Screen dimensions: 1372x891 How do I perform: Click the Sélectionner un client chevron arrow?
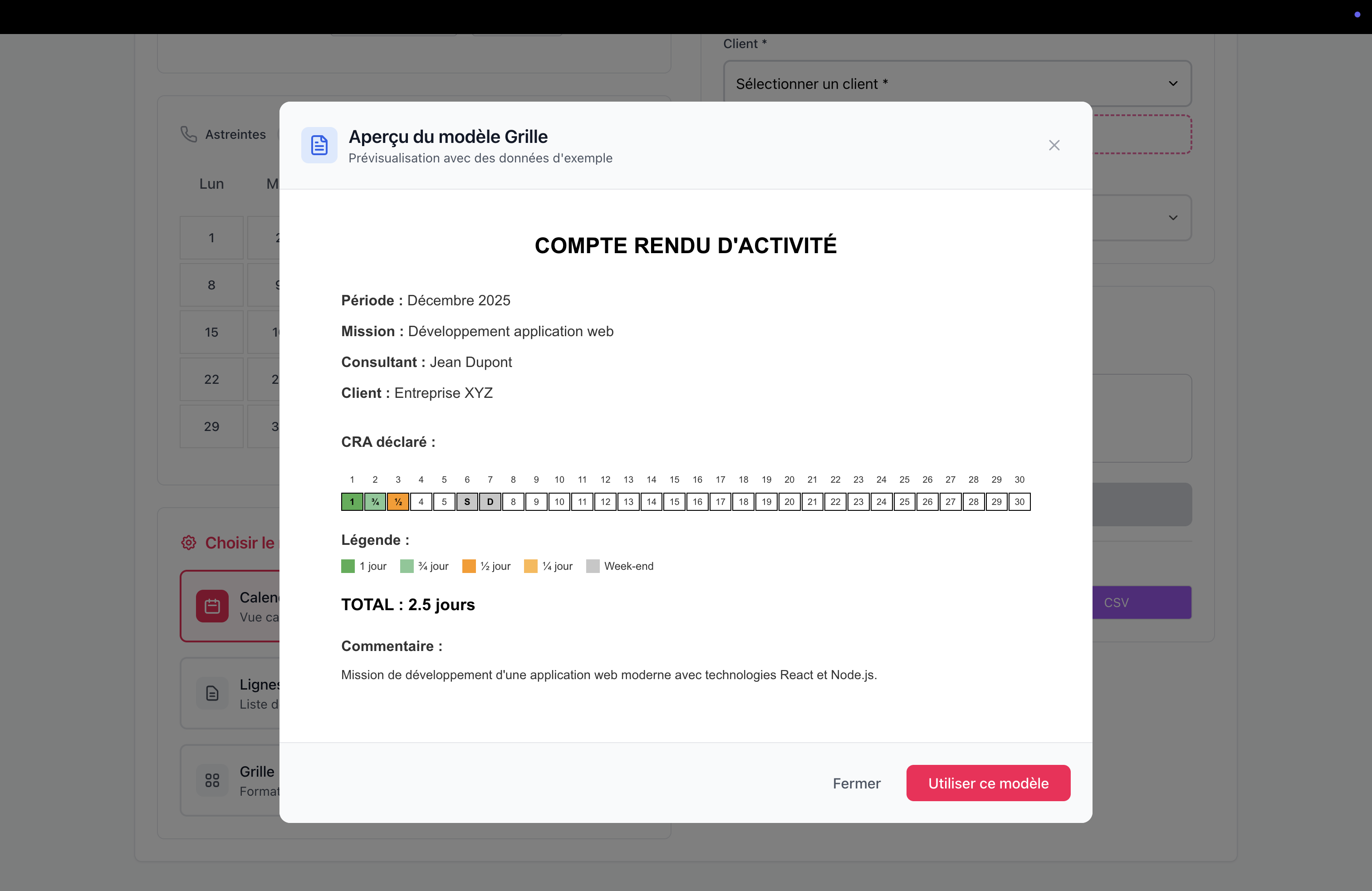click(1172, 83)
